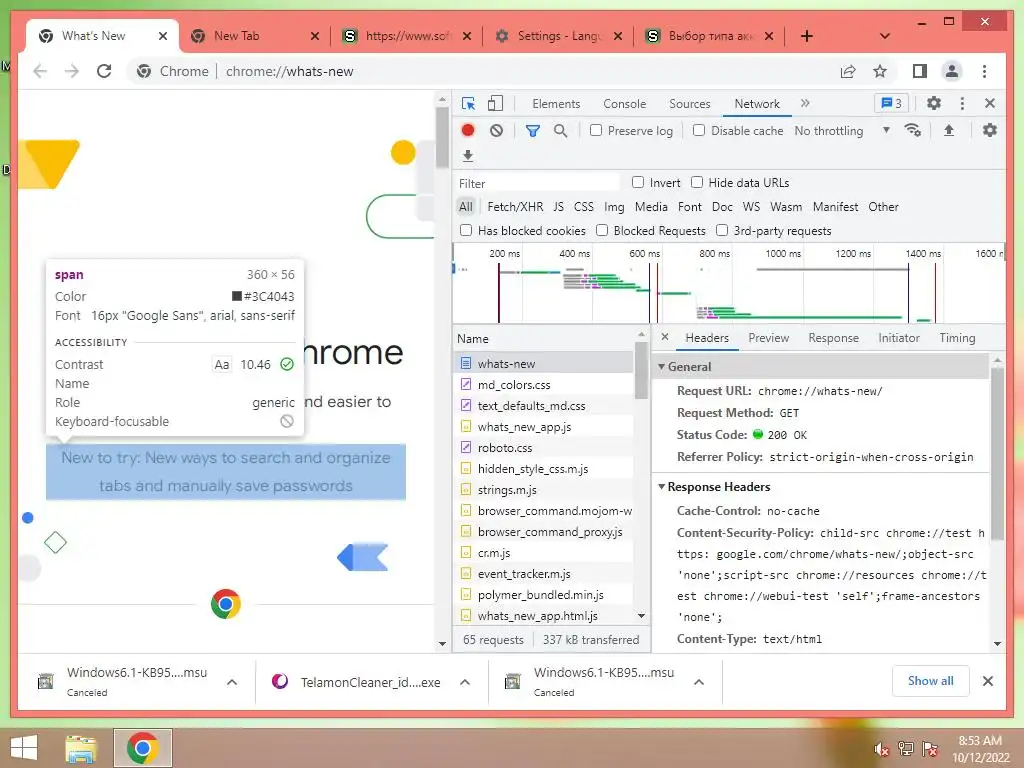
Task: Click the share page icon
Action: click(x=848, y=71)
